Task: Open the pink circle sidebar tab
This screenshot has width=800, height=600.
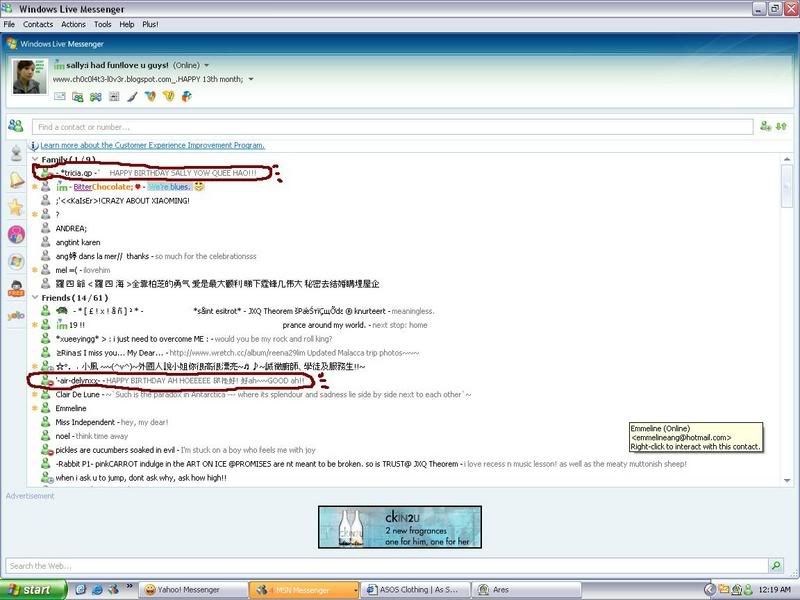Action: click(x=16, y=235)
